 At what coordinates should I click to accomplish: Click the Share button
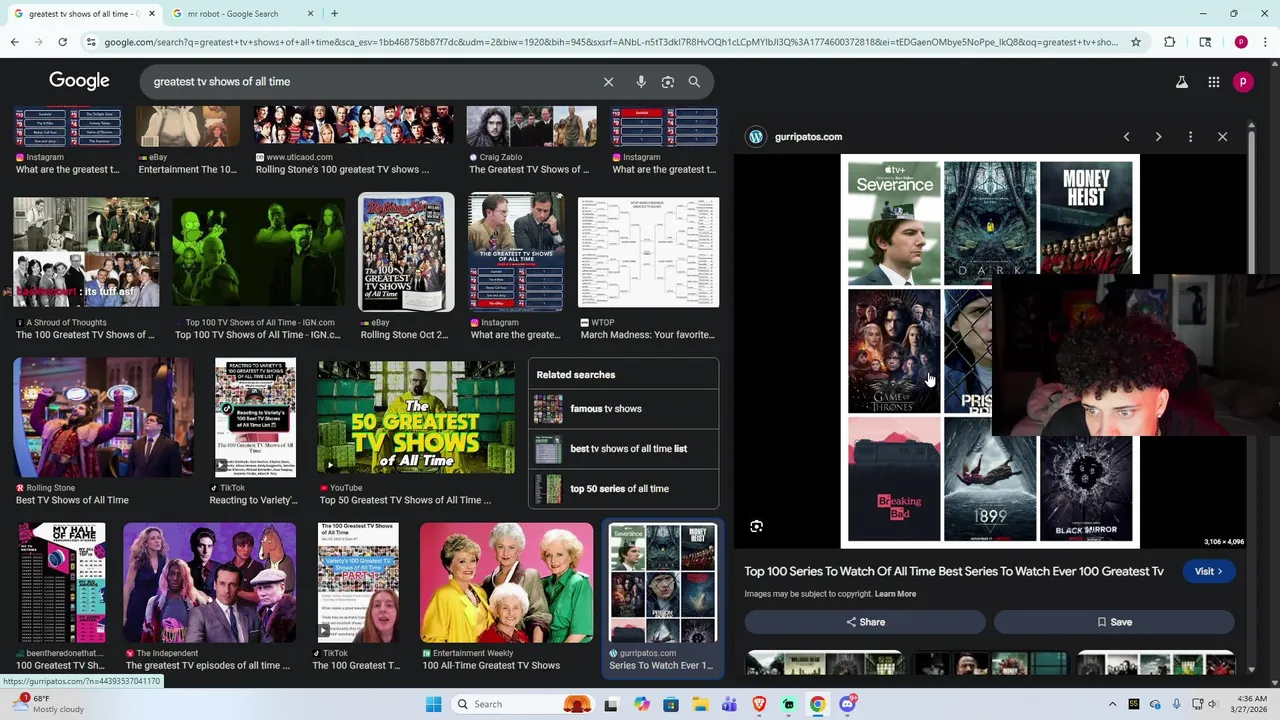(865, 622)
